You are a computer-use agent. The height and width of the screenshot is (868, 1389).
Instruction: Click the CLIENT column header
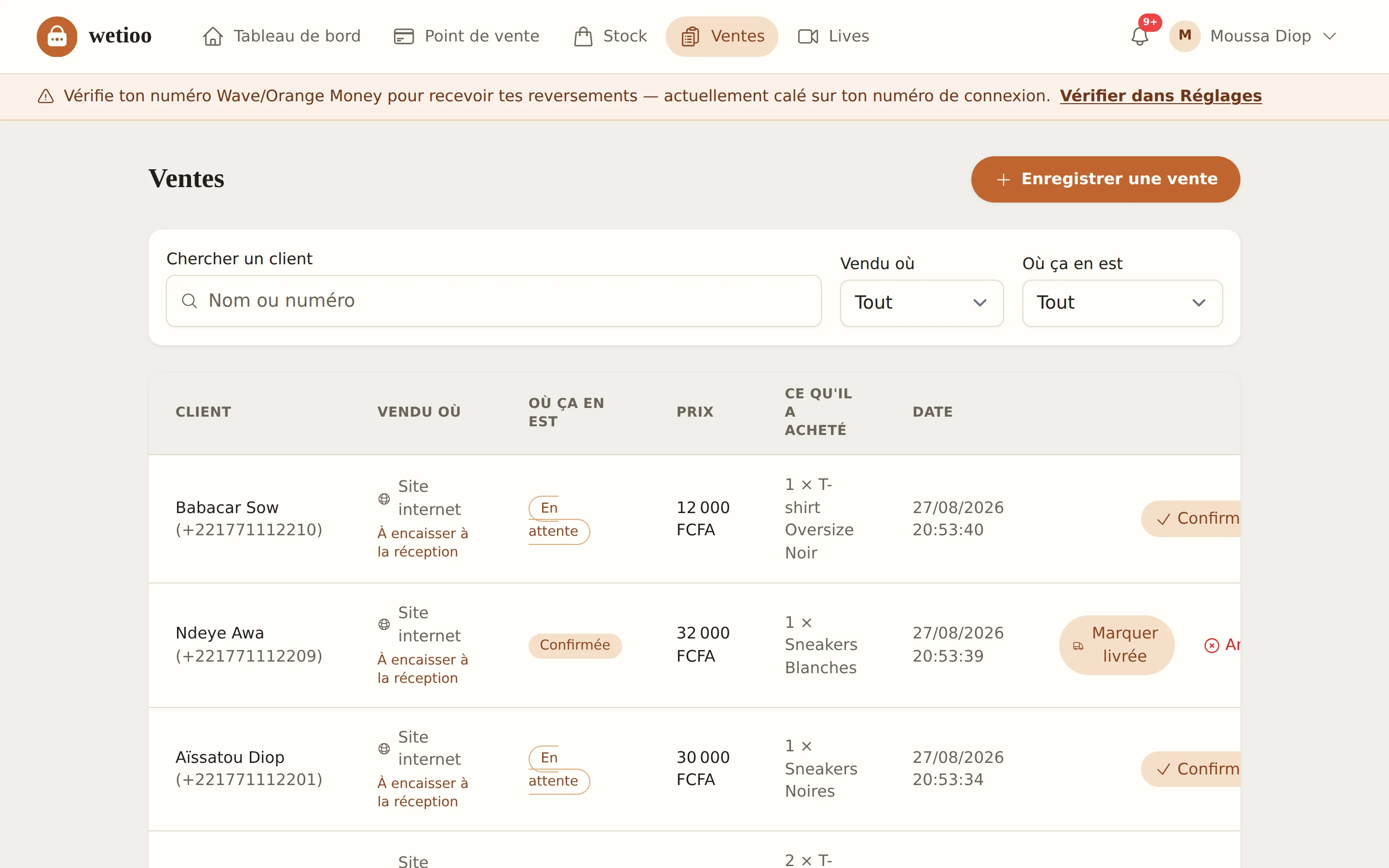click(203, 412)
